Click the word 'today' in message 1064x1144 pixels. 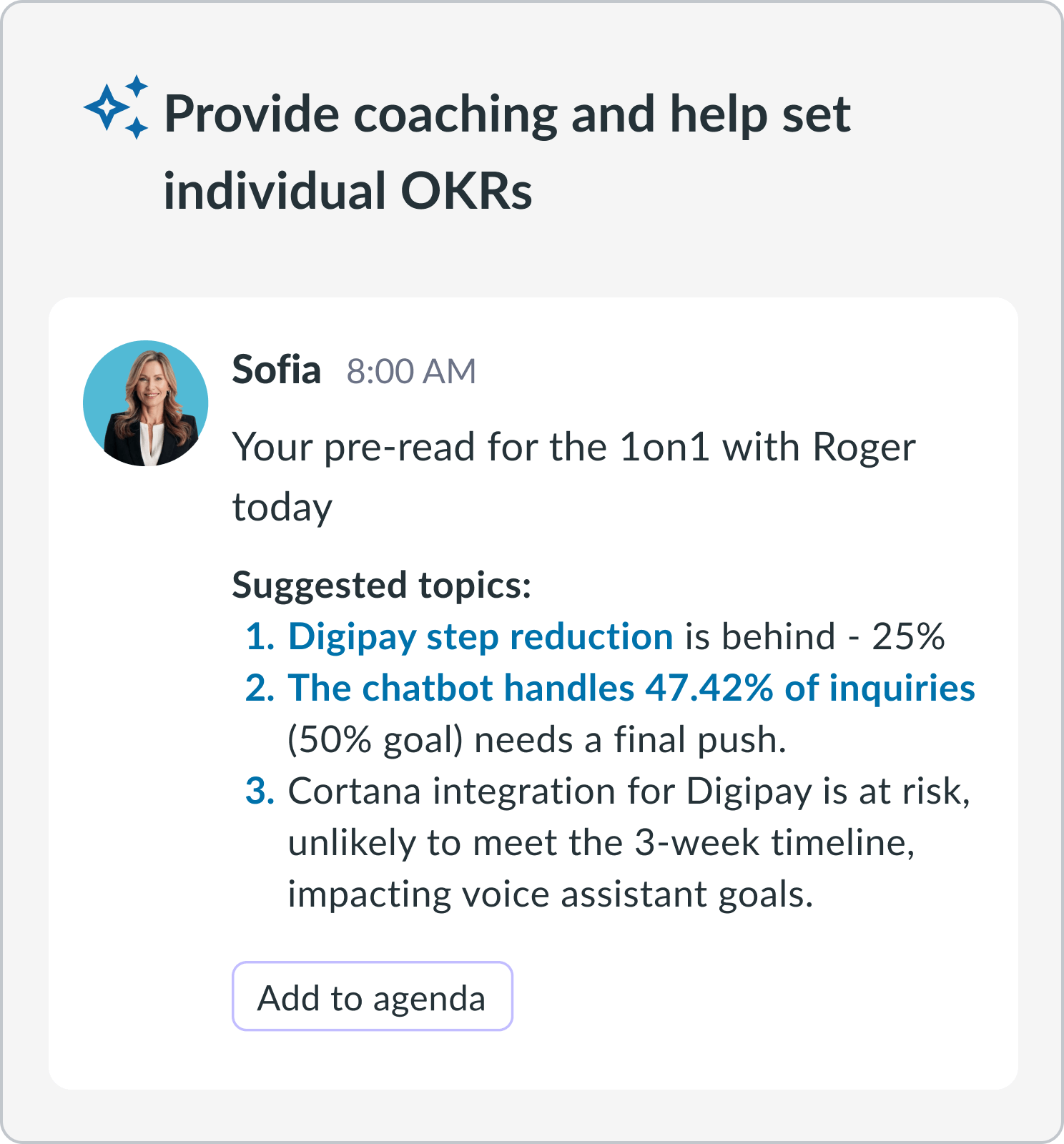pyautogui.click(x=282, y=508)
